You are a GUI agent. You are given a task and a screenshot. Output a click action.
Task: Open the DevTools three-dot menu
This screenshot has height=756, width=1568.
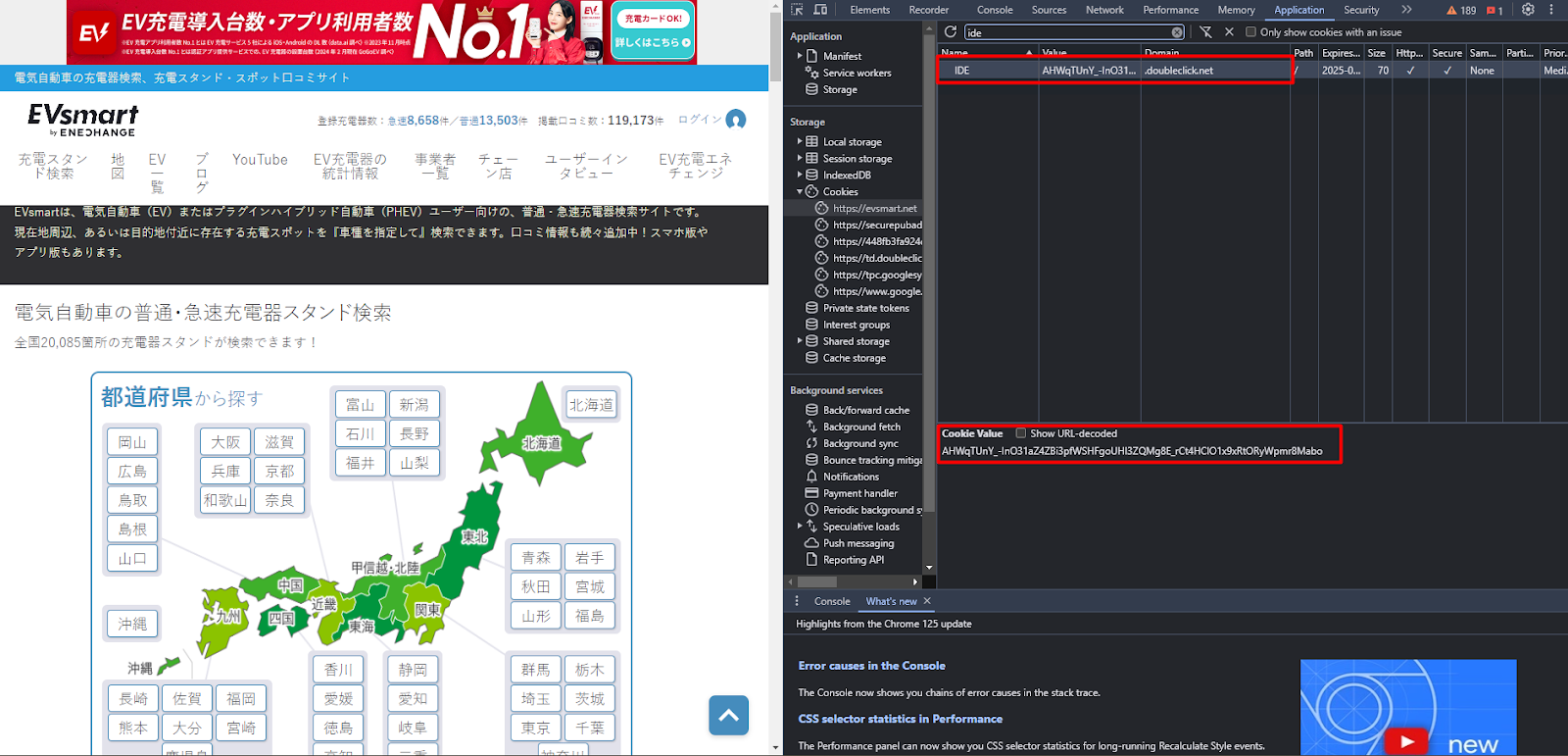[x=1551, y=10]
